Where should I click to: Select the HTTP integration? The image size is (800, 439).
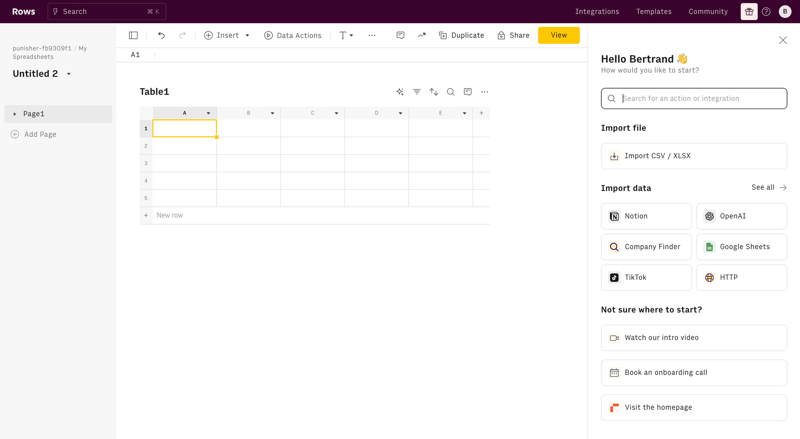point(741,277)
